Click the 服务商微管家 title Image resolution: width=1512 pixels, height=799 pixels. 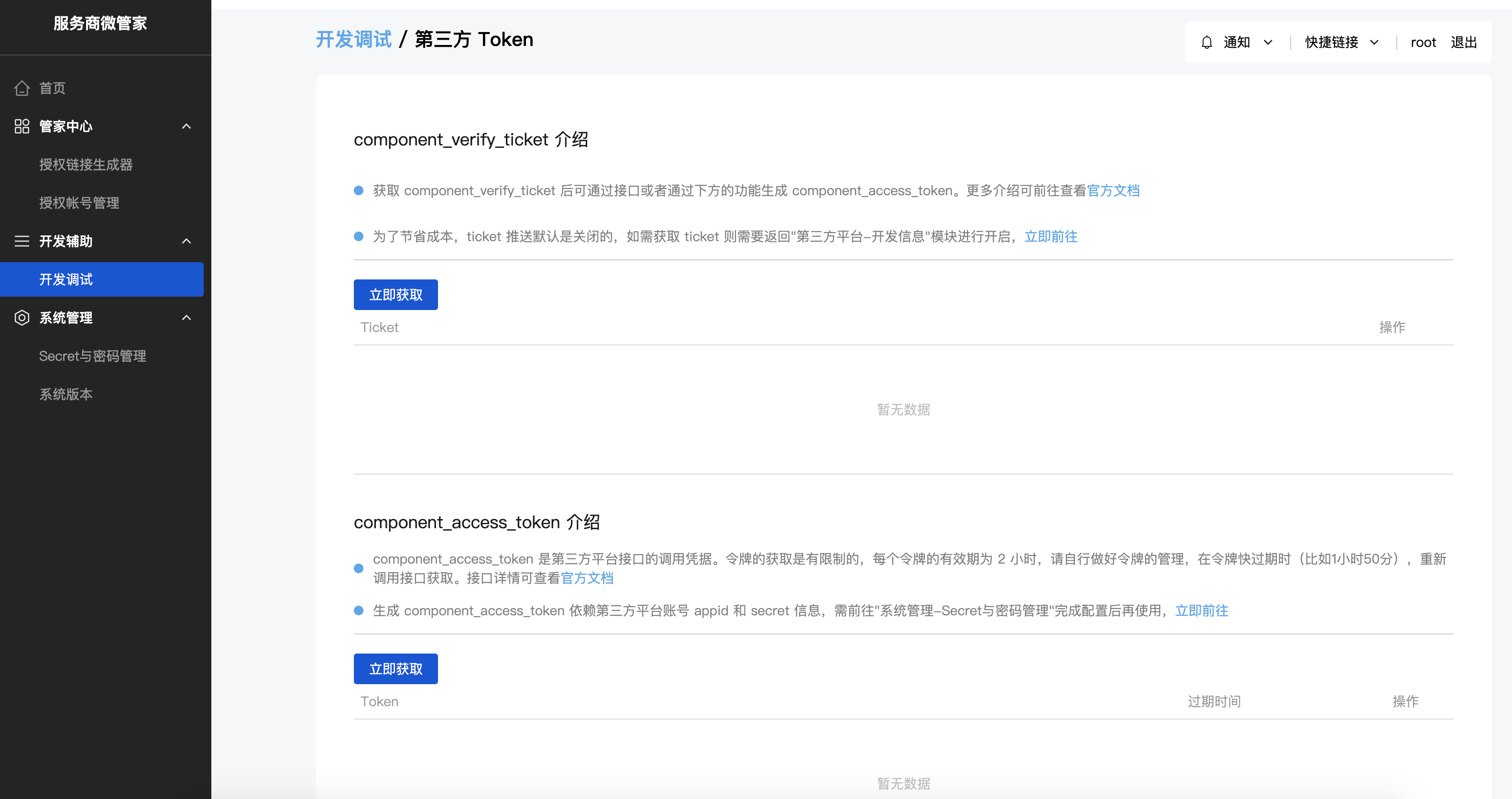pyautogui.click(x=100, y=23)
